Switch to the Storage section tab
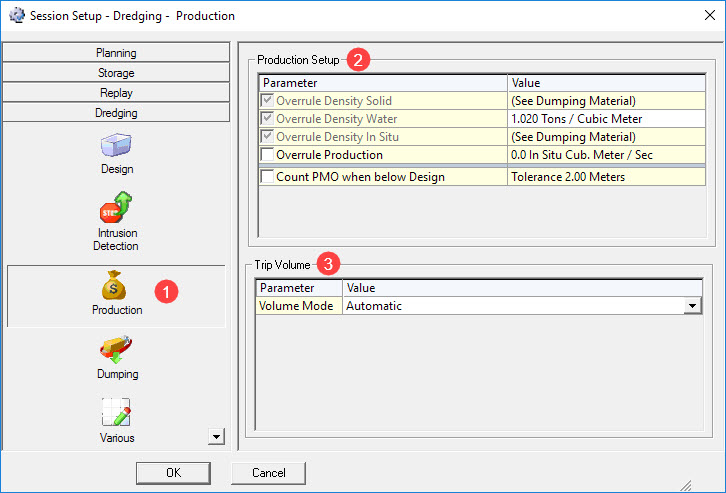 tap(117, 73)
